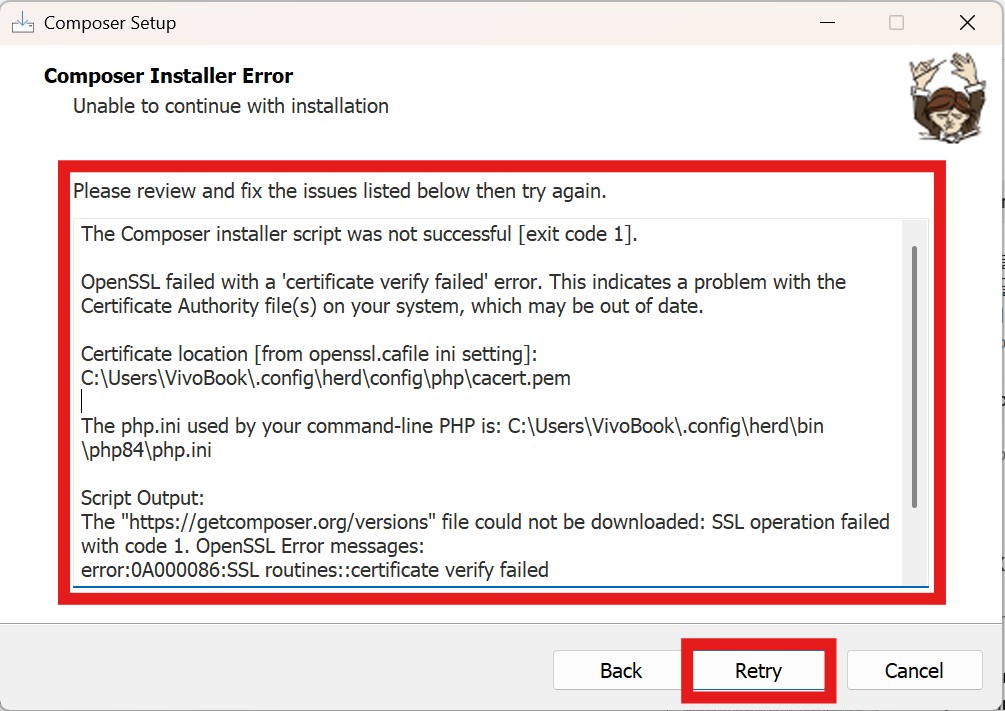Click the Composer Setup installer icon in title bar
The image size is (1005, 711).
click(x=23, y=22)
